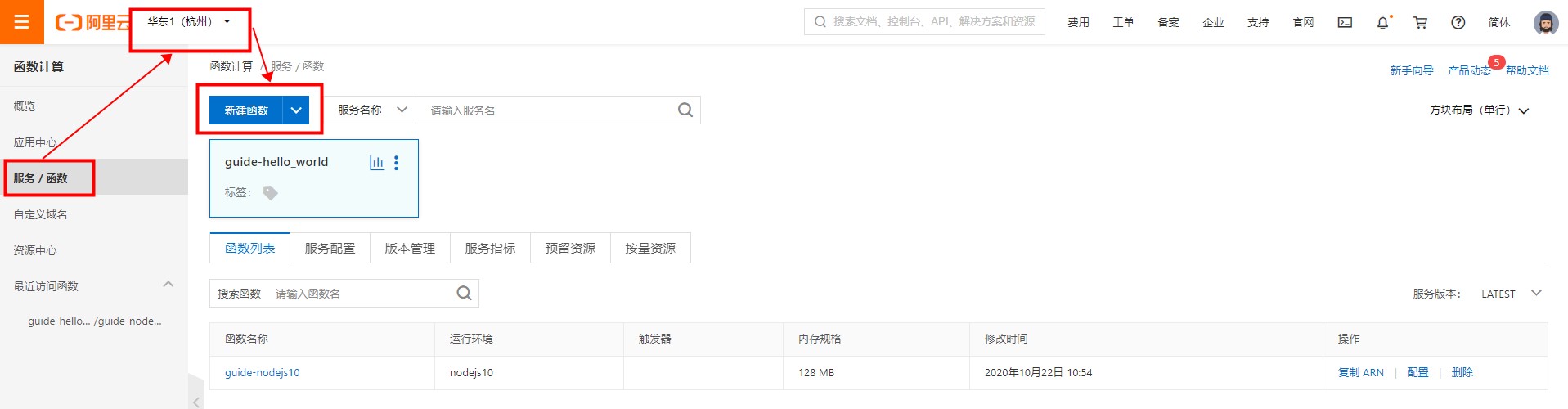Open the hamburger menu icon

pyautogui.click(x=21, y=22)
